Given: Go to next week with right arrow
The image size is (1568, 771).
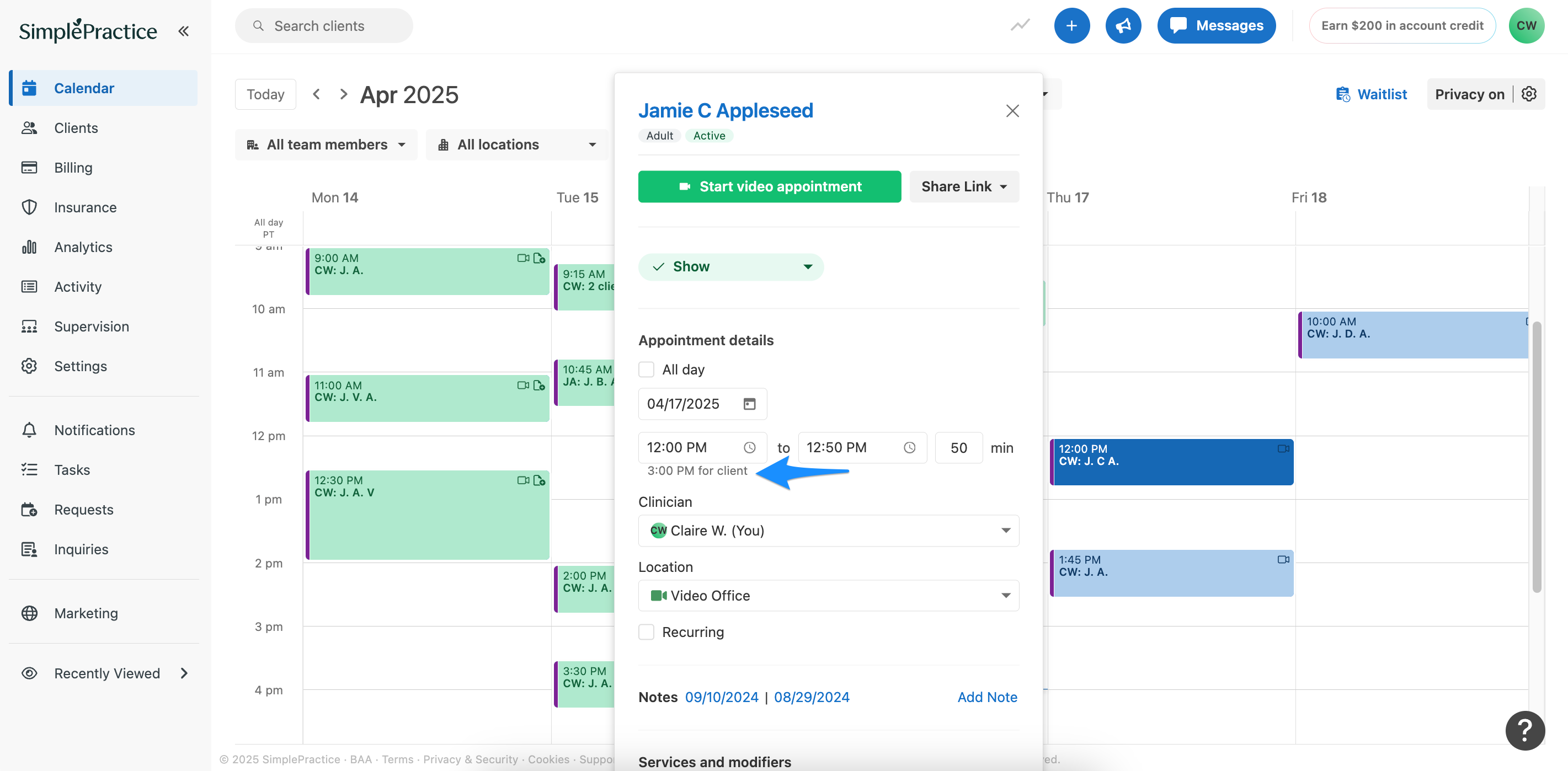Looking at the screenshot, I should tap(343, 94).
